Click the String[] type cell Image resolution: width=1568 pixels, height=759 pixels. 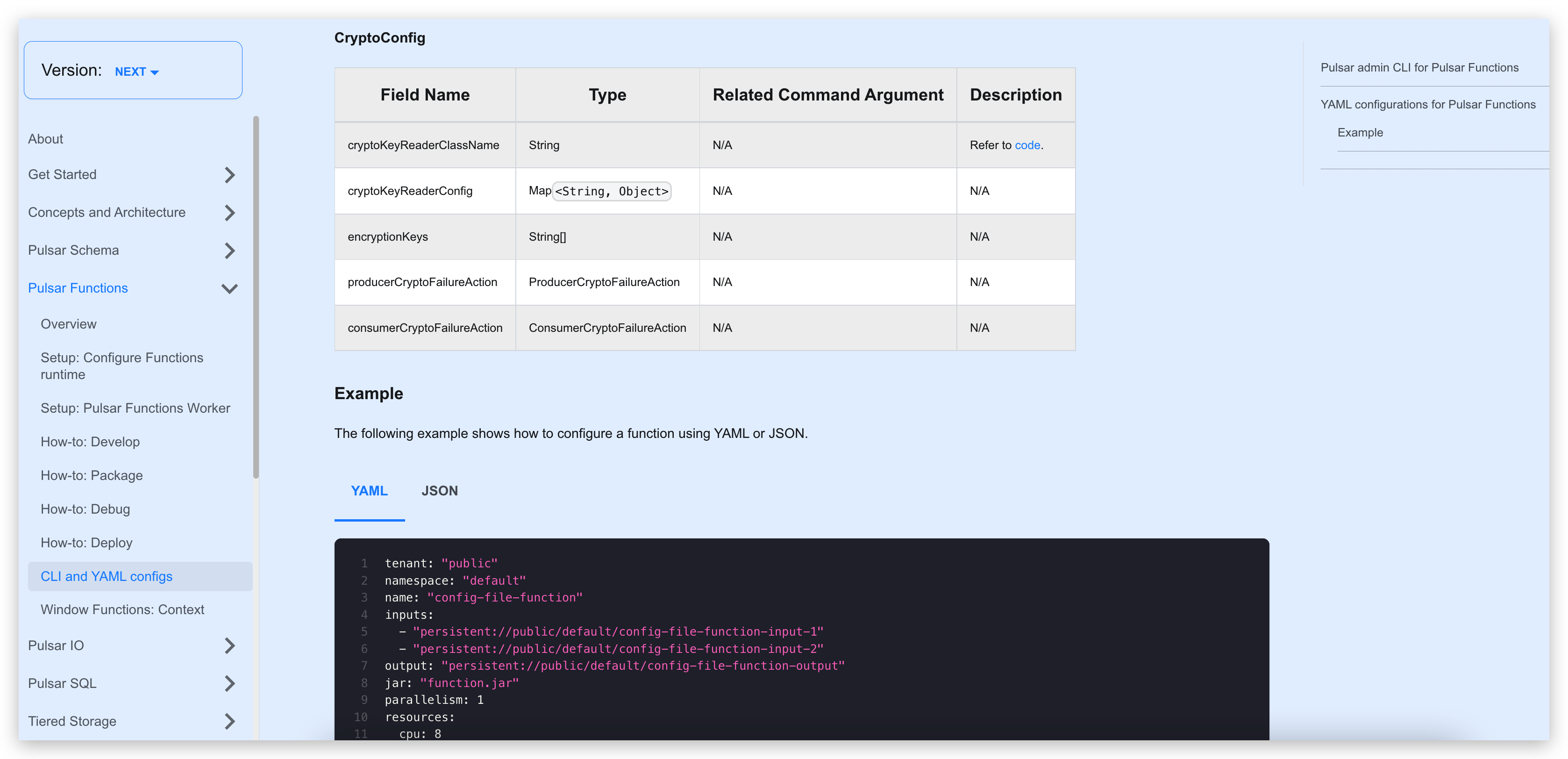coord(607,236)
